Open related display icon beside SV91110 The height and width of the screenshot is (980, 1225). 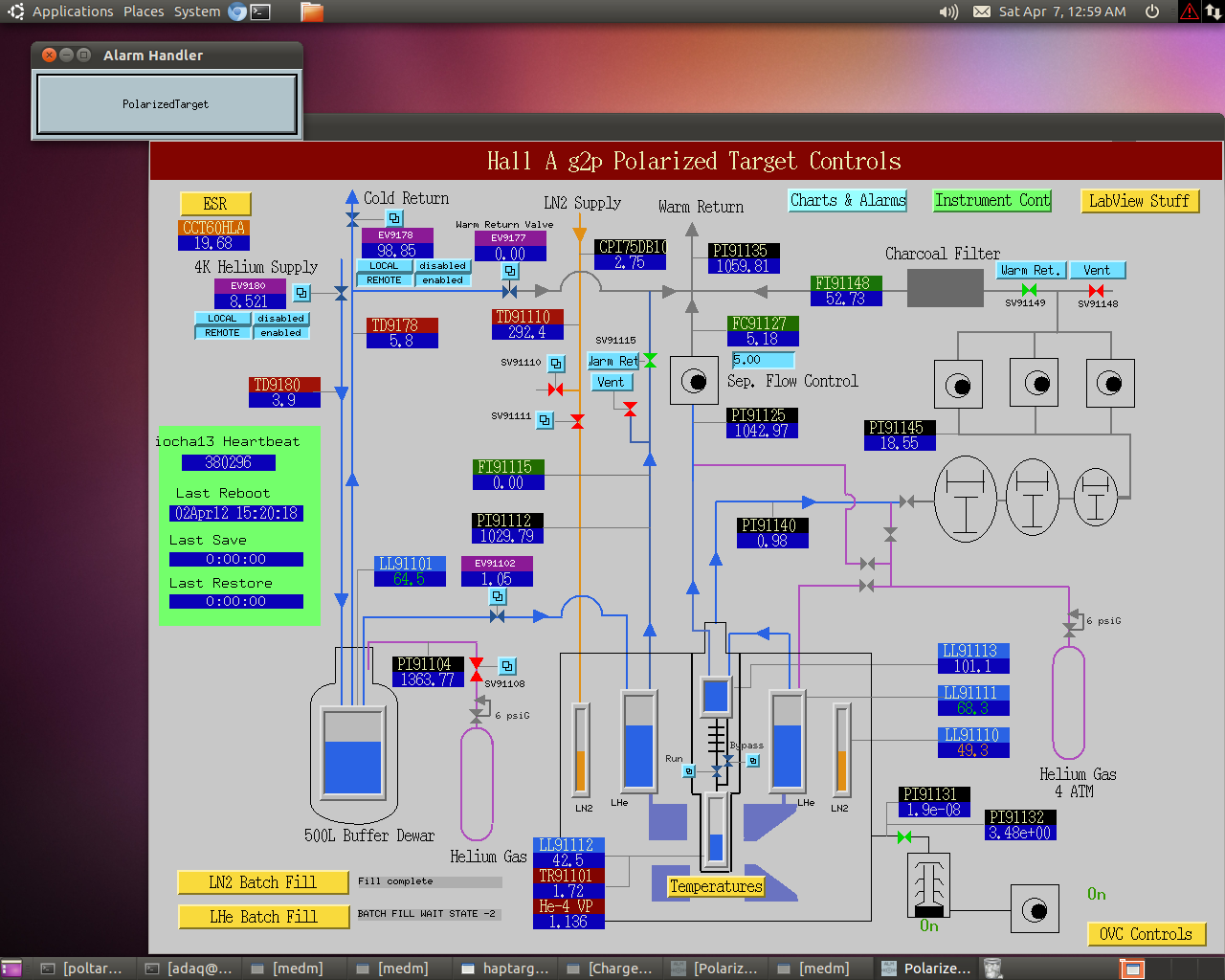tap(556, 364)
